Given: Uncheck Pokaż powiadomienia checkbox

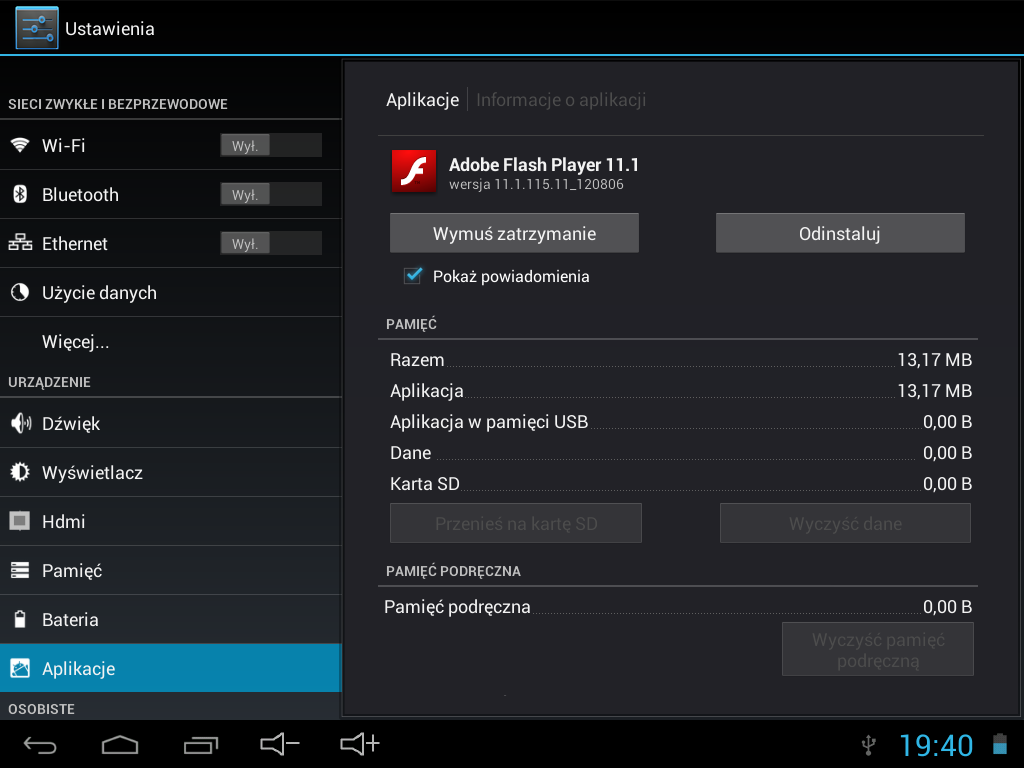Looking at the screenshot, I should point(413,276).
